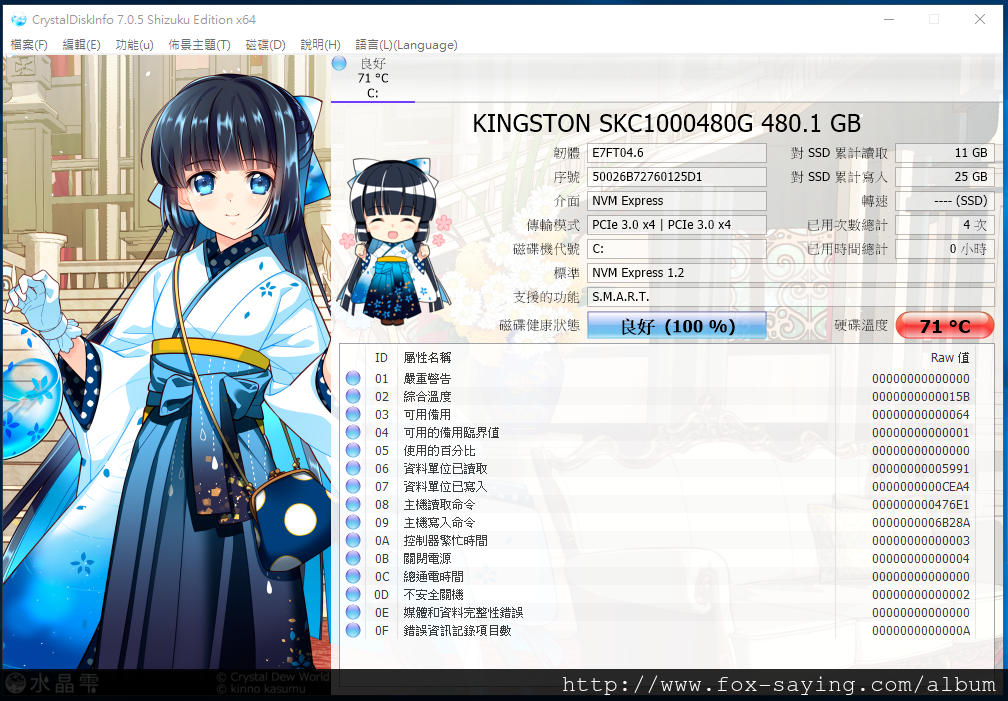
Task: Click raw value 000000000476E1
Action: click(x=921, y=505)
